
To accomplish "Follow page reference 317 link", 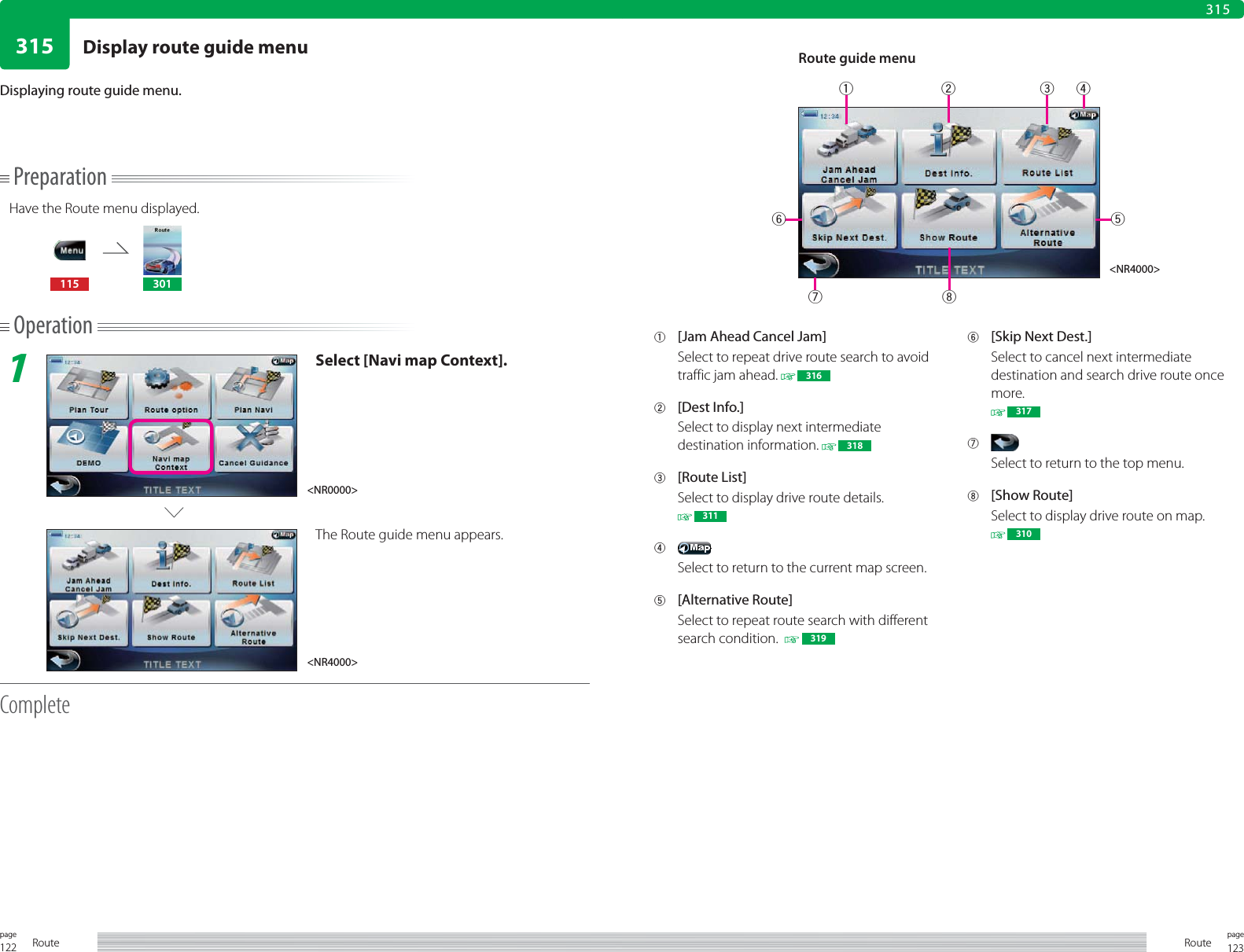I will [1024, 411].
